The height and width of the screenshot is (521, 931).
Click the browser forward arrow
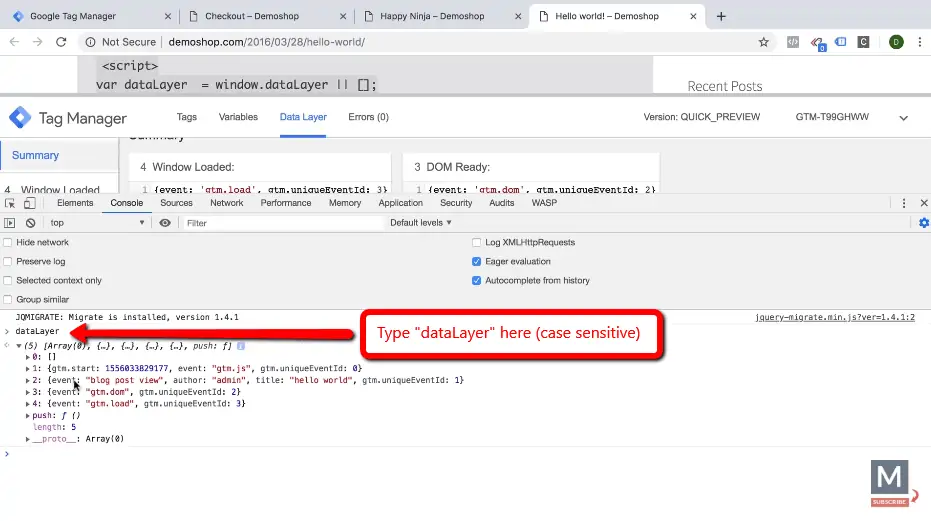37,42
